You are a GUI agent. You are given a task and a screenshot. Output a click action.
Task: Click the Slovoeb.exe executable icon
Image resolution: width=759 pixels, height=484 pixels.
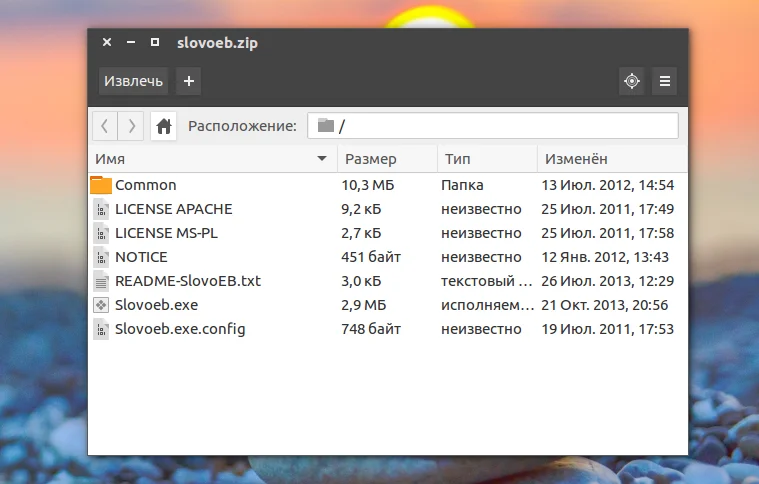click(x=101, y=305)
